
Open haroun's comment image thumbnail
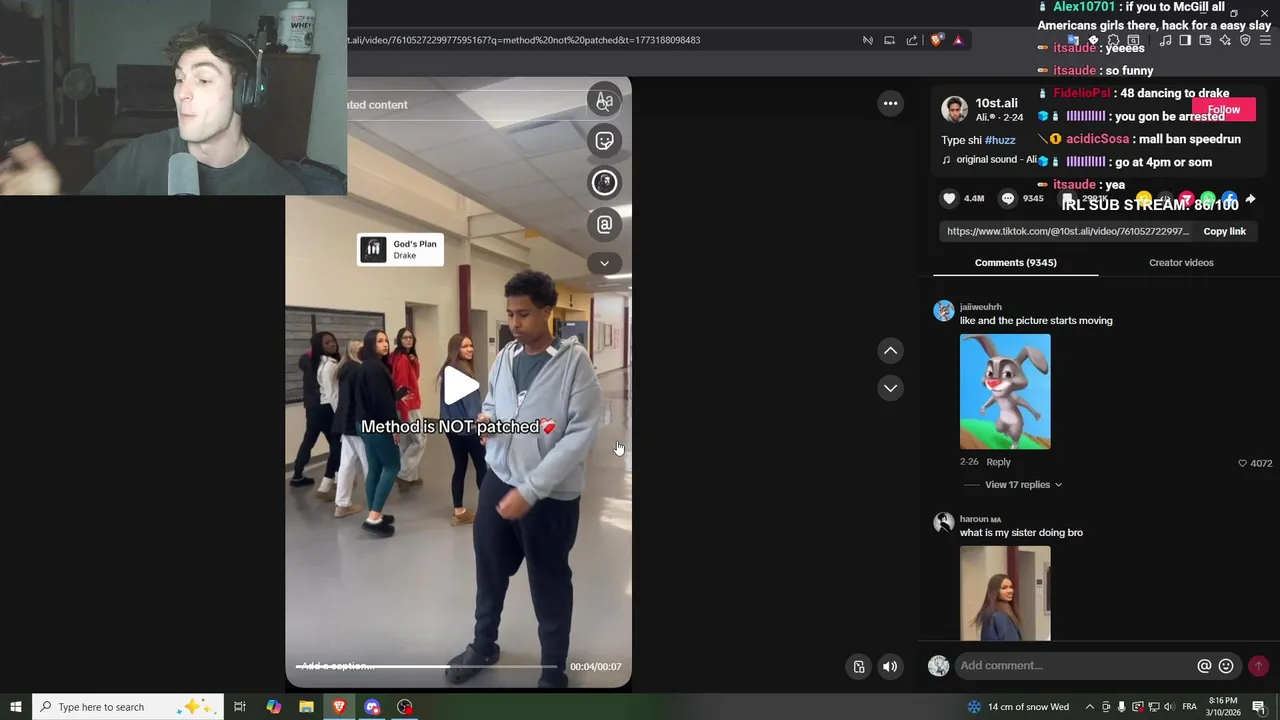1005,593
